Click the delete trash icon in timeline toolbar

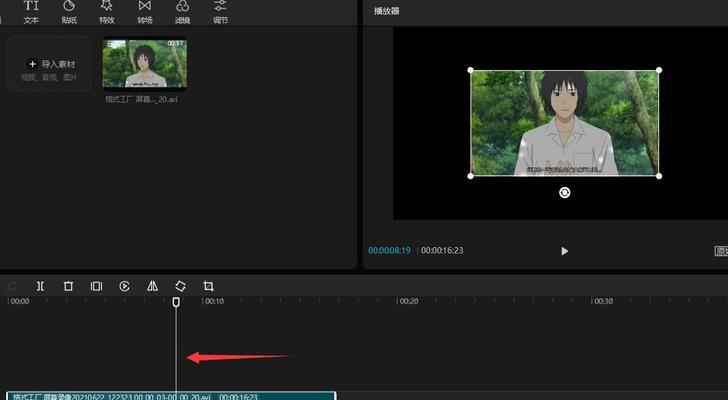68,286
